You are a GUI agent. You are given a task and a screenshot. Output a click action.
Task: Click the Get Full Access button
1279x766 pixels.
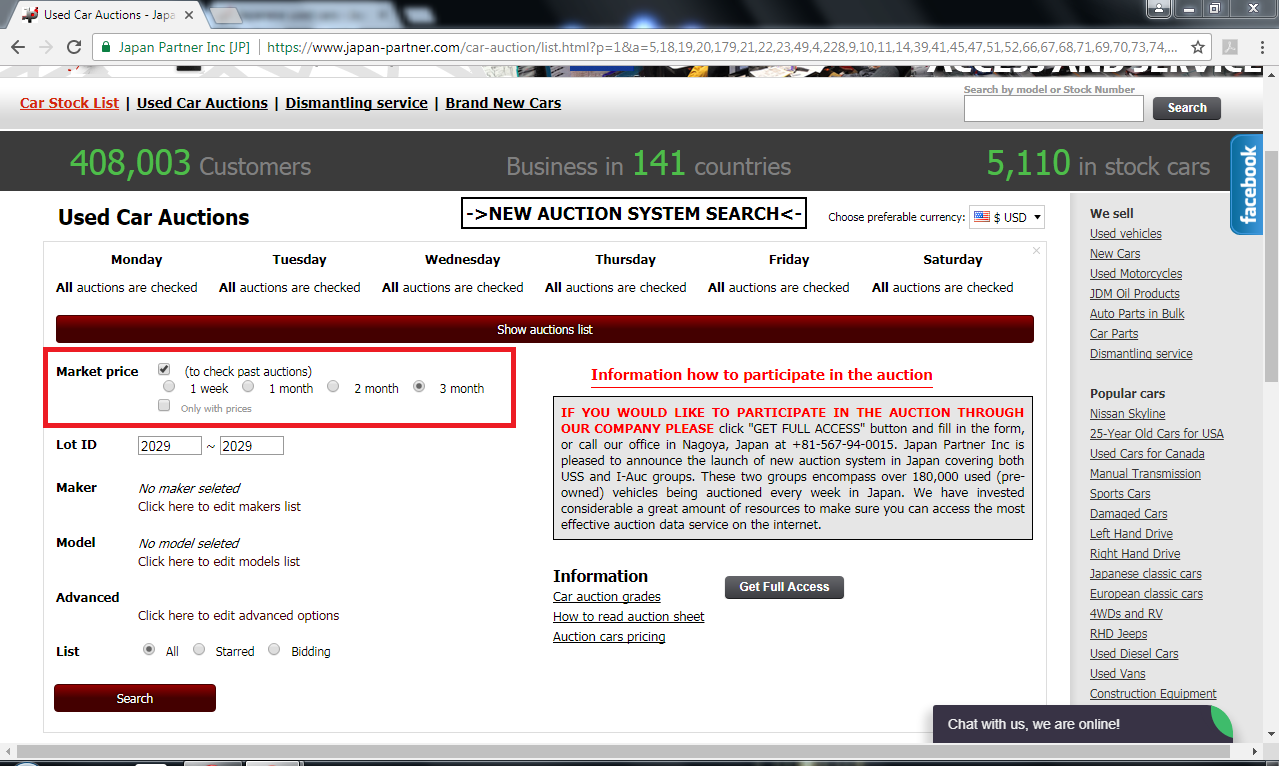pos(784,587)
